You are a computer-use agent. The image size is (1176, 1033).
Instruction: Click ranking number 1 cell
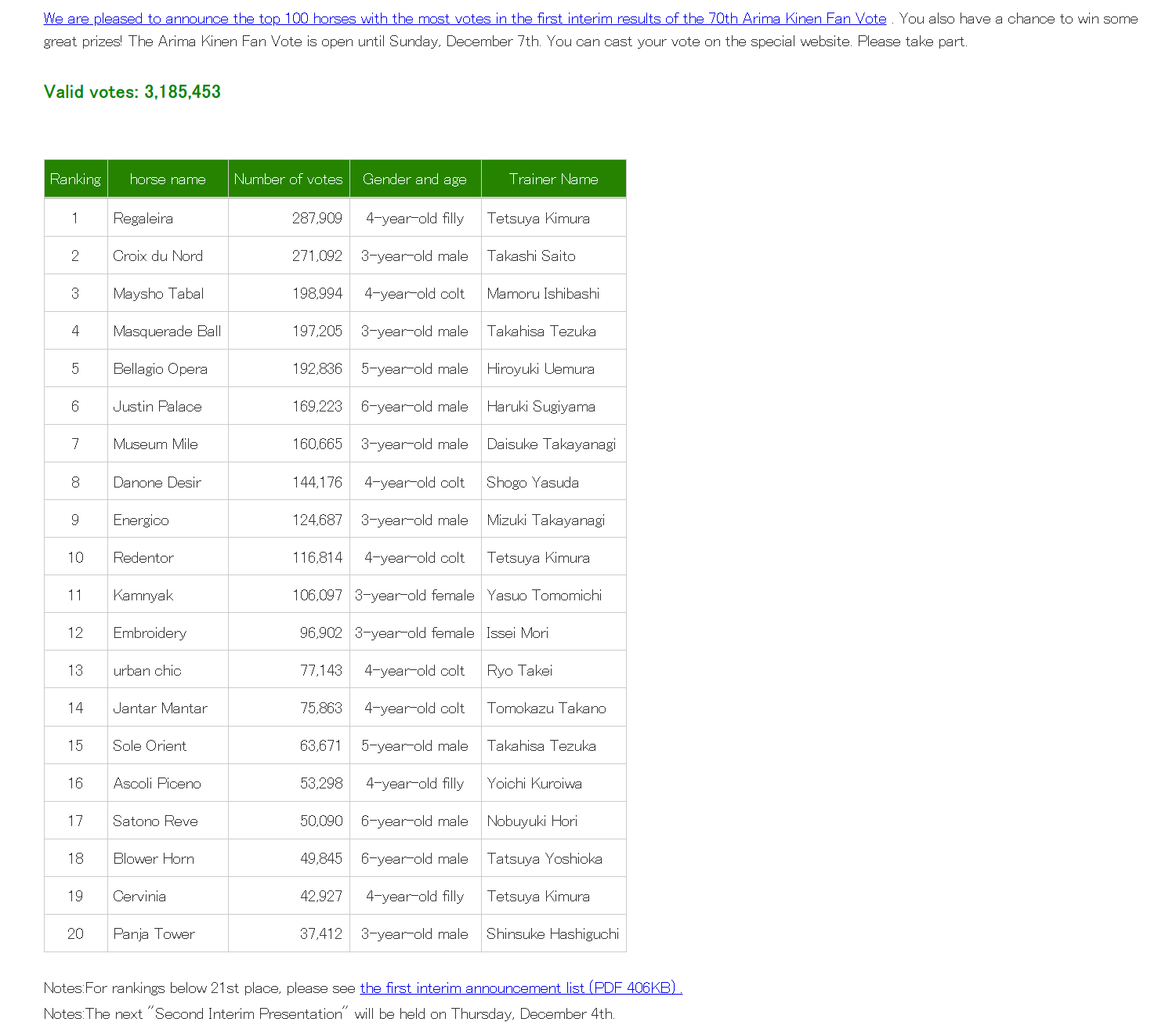tap(75, 218)
